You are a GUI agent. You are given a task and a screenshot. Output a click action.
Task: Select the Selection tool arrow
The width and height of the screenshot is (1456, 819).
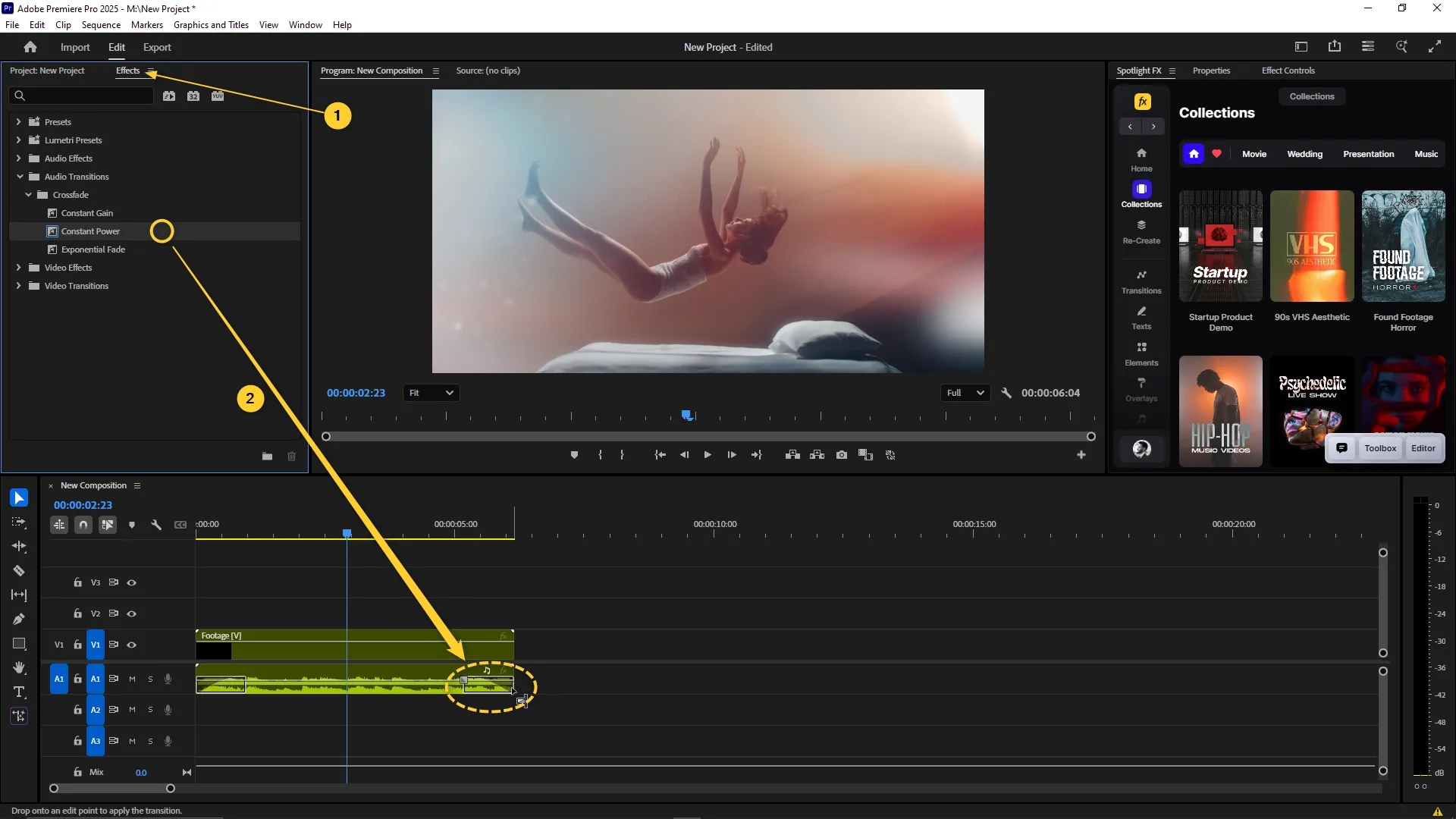point(19,497)
